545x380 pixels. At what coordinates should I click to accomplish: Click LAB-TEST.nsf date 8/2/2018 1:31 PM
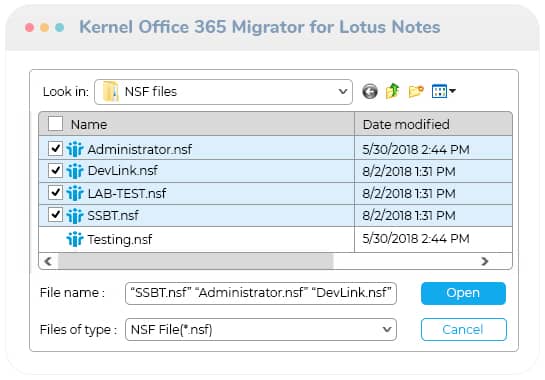coord(409,194)
